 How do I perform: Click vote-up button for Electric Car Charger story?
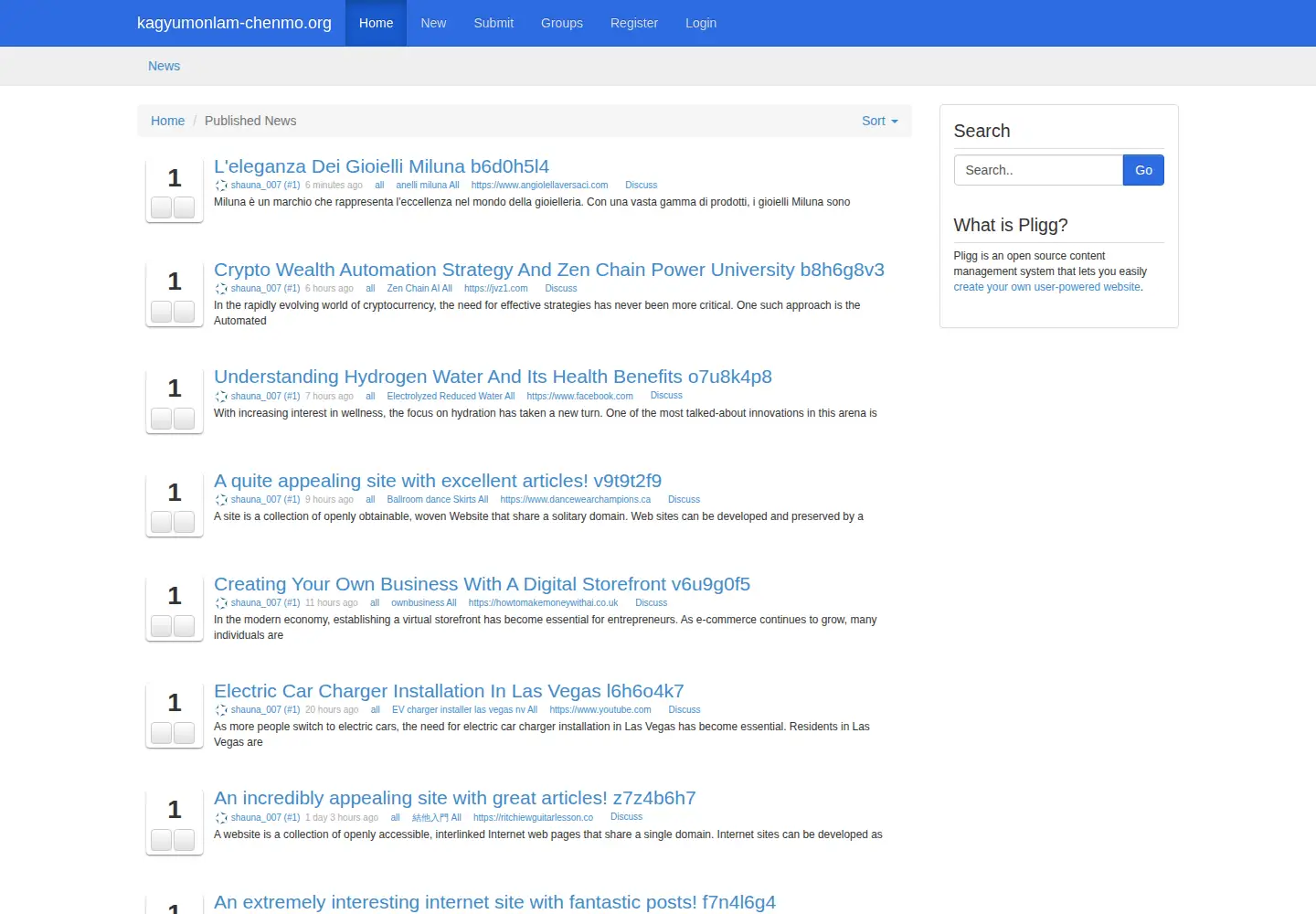click(162, 733)
